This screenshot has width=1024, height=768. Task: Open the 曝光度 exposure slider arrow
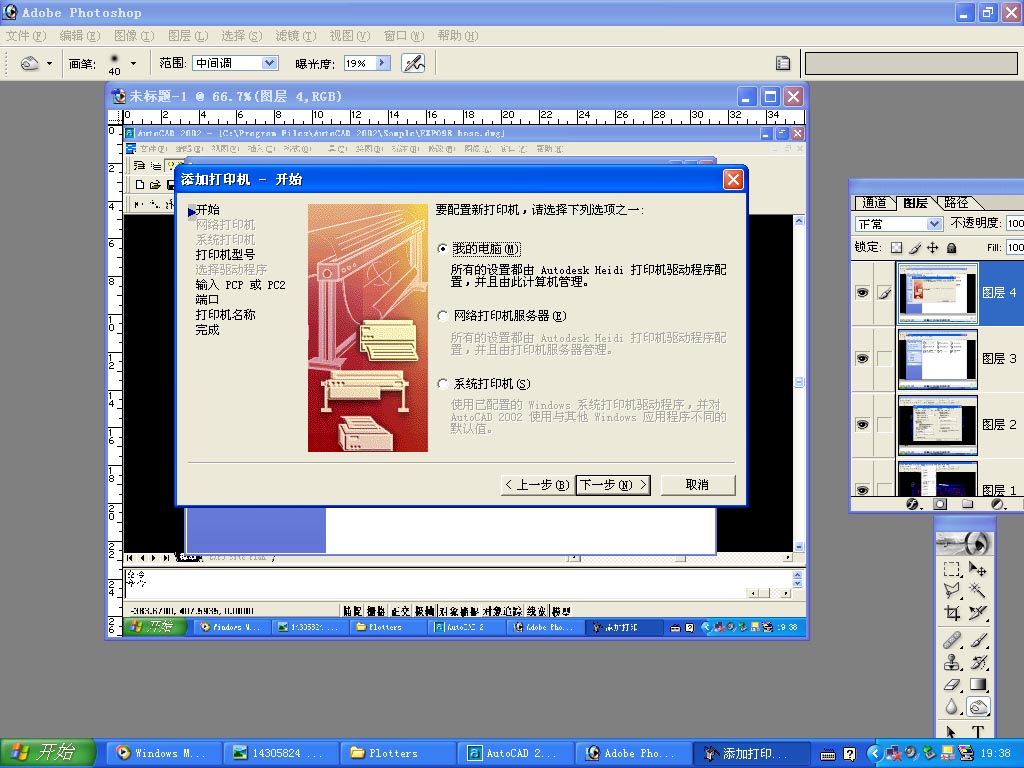point(383,63)
